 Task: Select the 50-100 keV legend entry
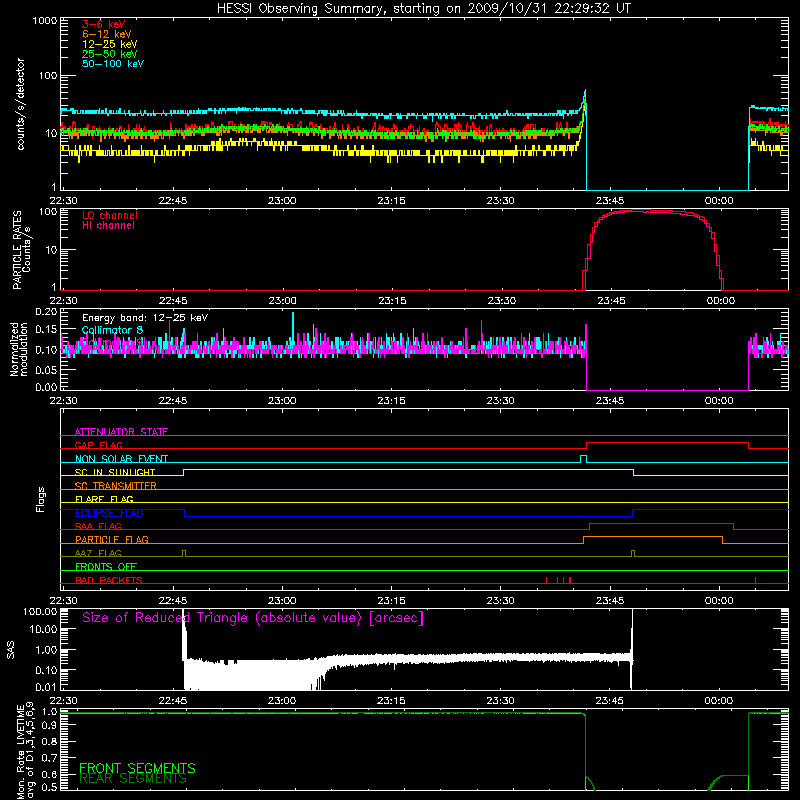113,64
